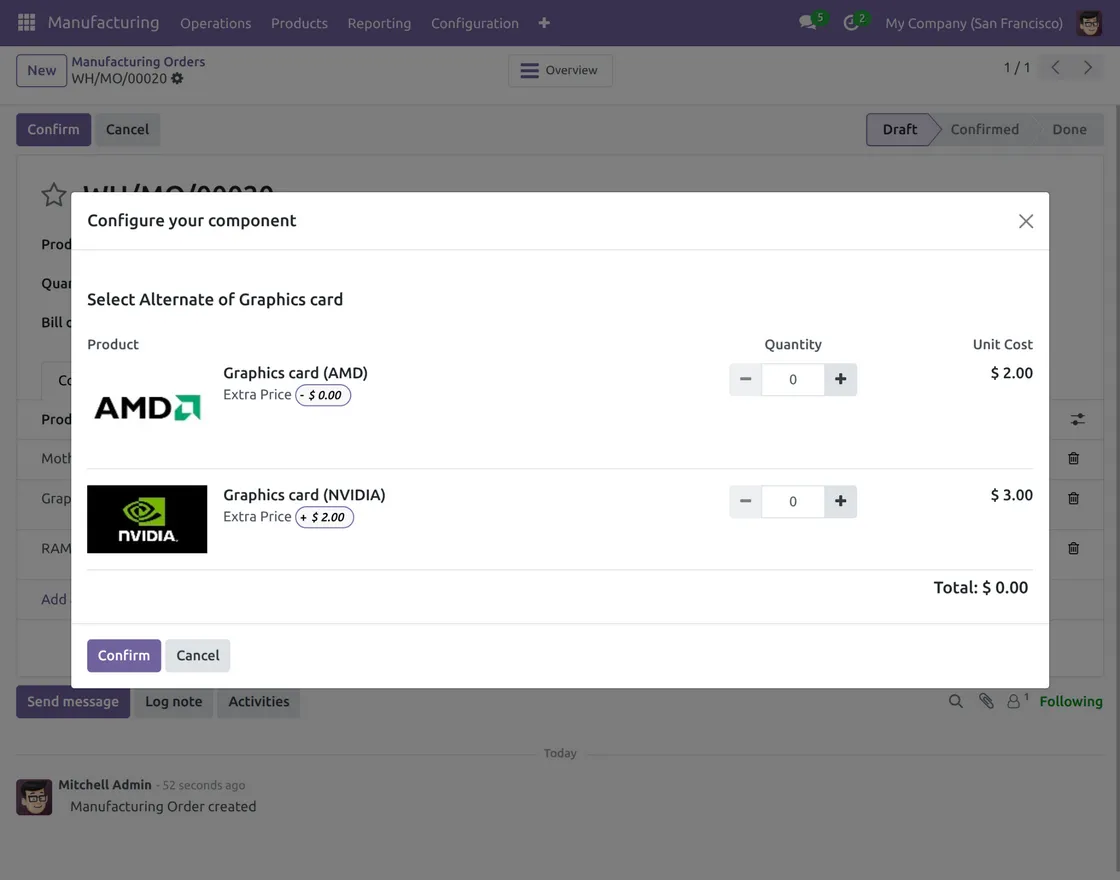Click the Graphics card (AMD) product name
This screenshot has width=1120, height=880.
[295, 373]
